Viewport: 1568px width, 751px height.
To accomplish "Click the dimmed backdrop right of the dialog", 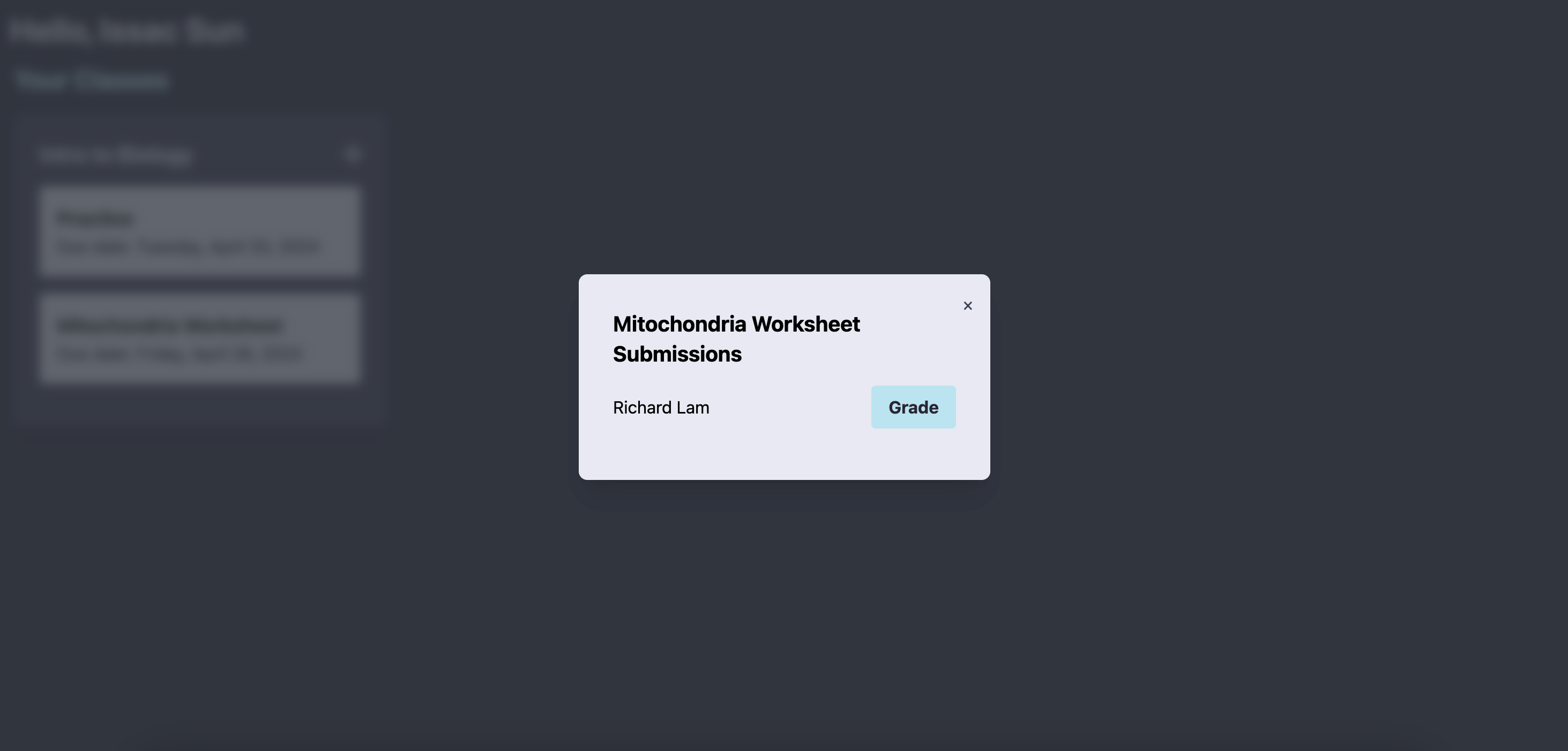I will pyautogui.click(x=1278, y=377).
